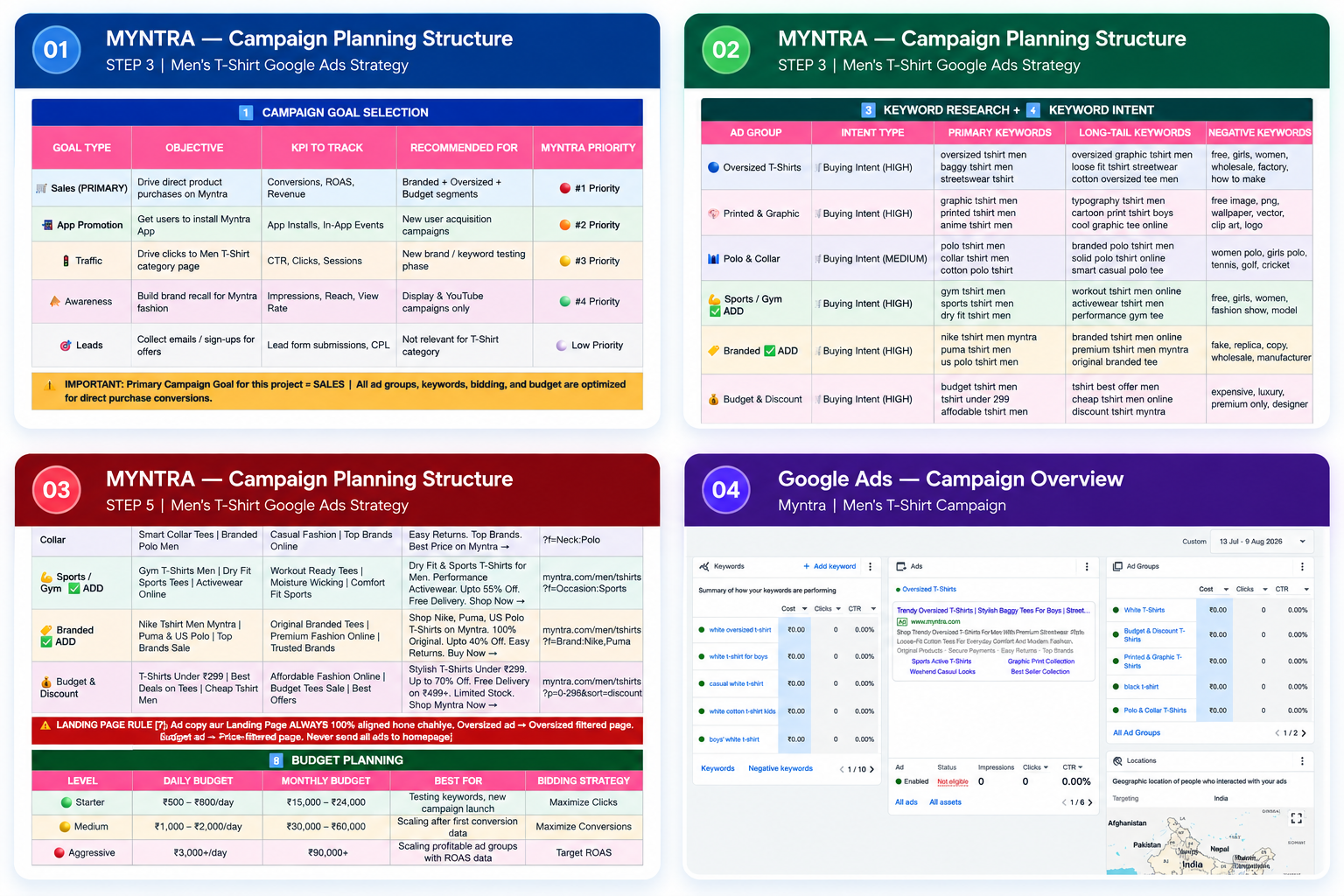Open the Budget & Discount T-Shirts ad group
This screenshot has width=1344, height=896.
coord(1155,634)
